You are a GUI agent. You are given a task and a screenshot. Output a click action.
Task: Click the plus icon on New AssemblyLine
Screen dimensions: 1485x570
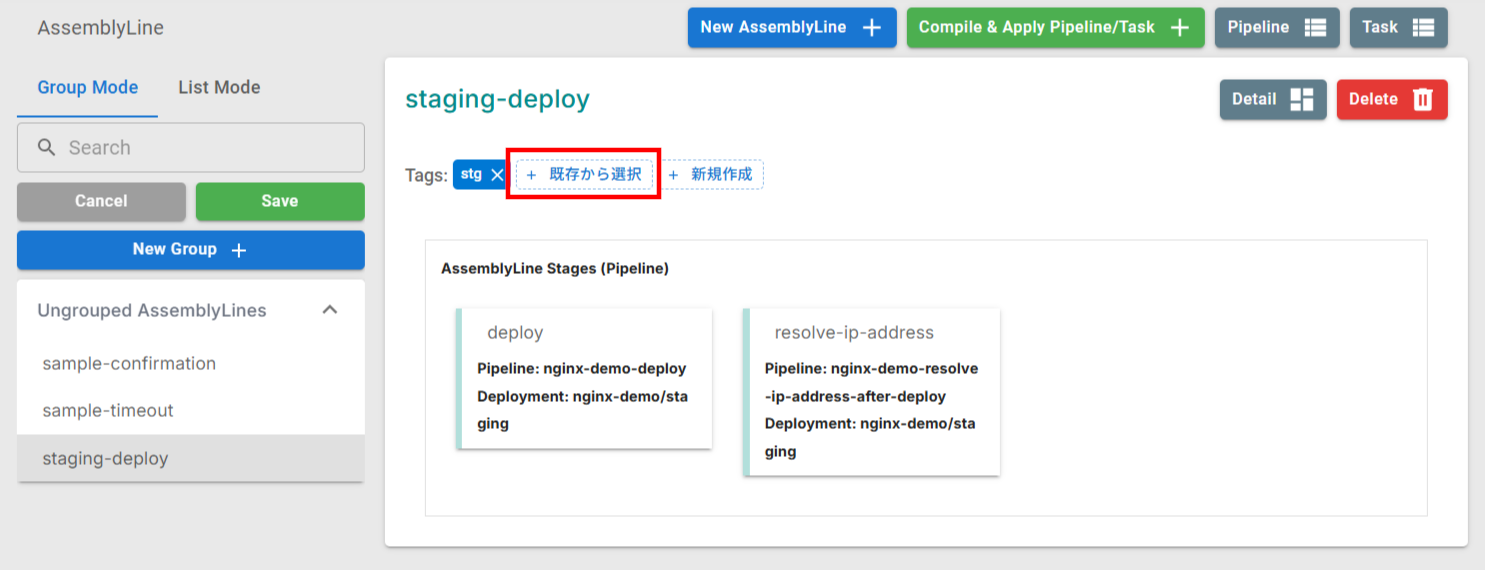tap(872, 28)
